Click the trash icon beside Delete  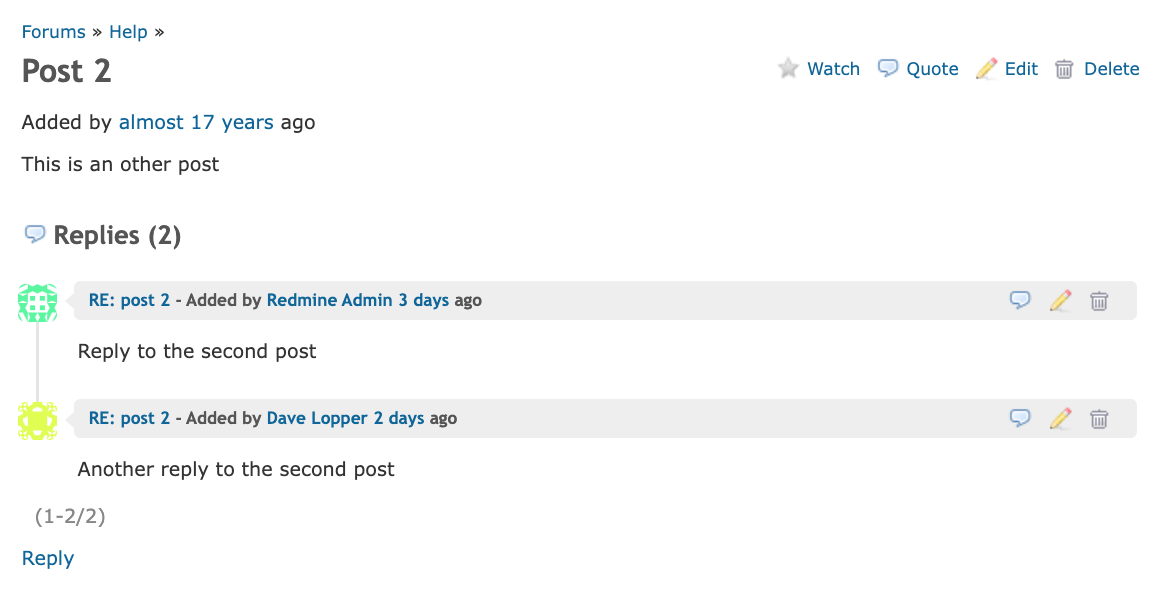tap(1064, 69)
